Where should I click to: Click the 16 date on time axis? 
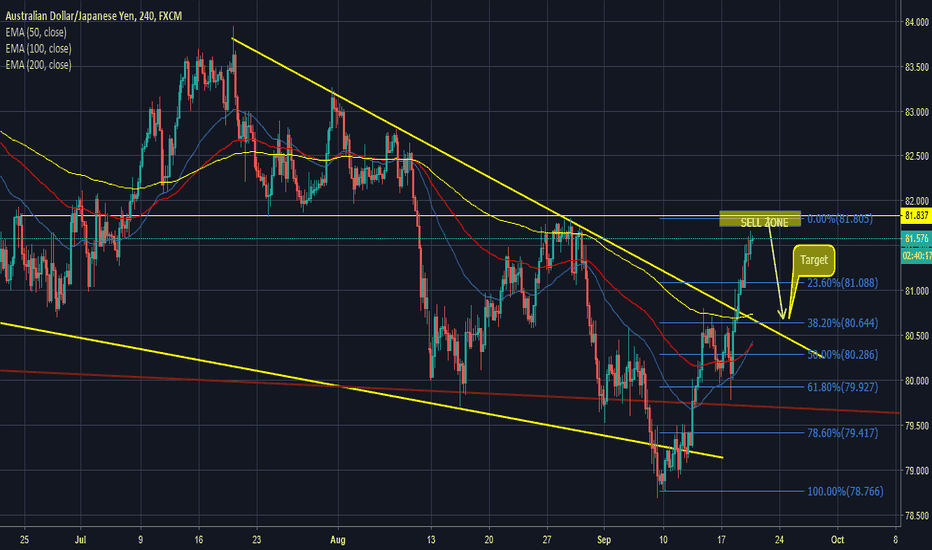click(x=199, y=540)
